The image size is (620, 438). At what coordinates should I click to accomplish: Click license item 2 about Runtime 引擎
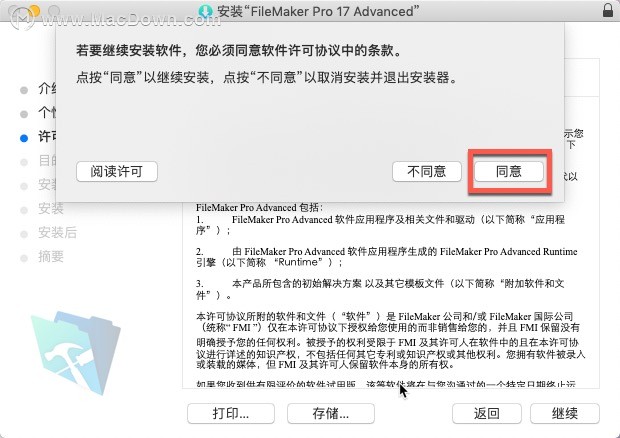[387, 257]
